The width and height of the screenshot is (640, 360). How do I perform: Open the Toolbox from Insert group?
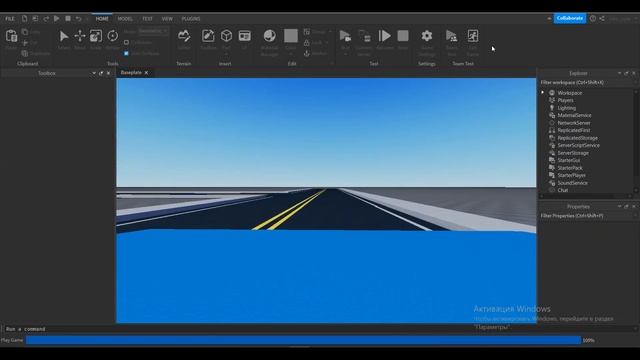pos(208,36)
